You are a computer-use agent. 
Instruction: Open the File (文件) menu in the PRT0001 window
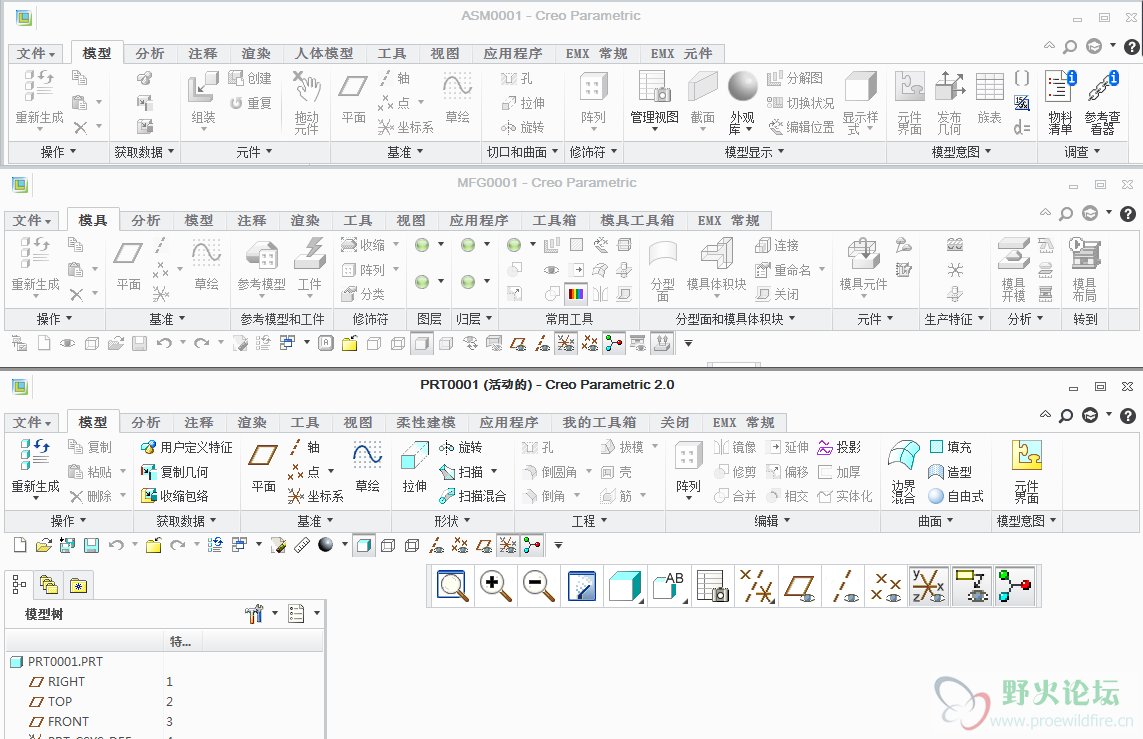(34, 423)
